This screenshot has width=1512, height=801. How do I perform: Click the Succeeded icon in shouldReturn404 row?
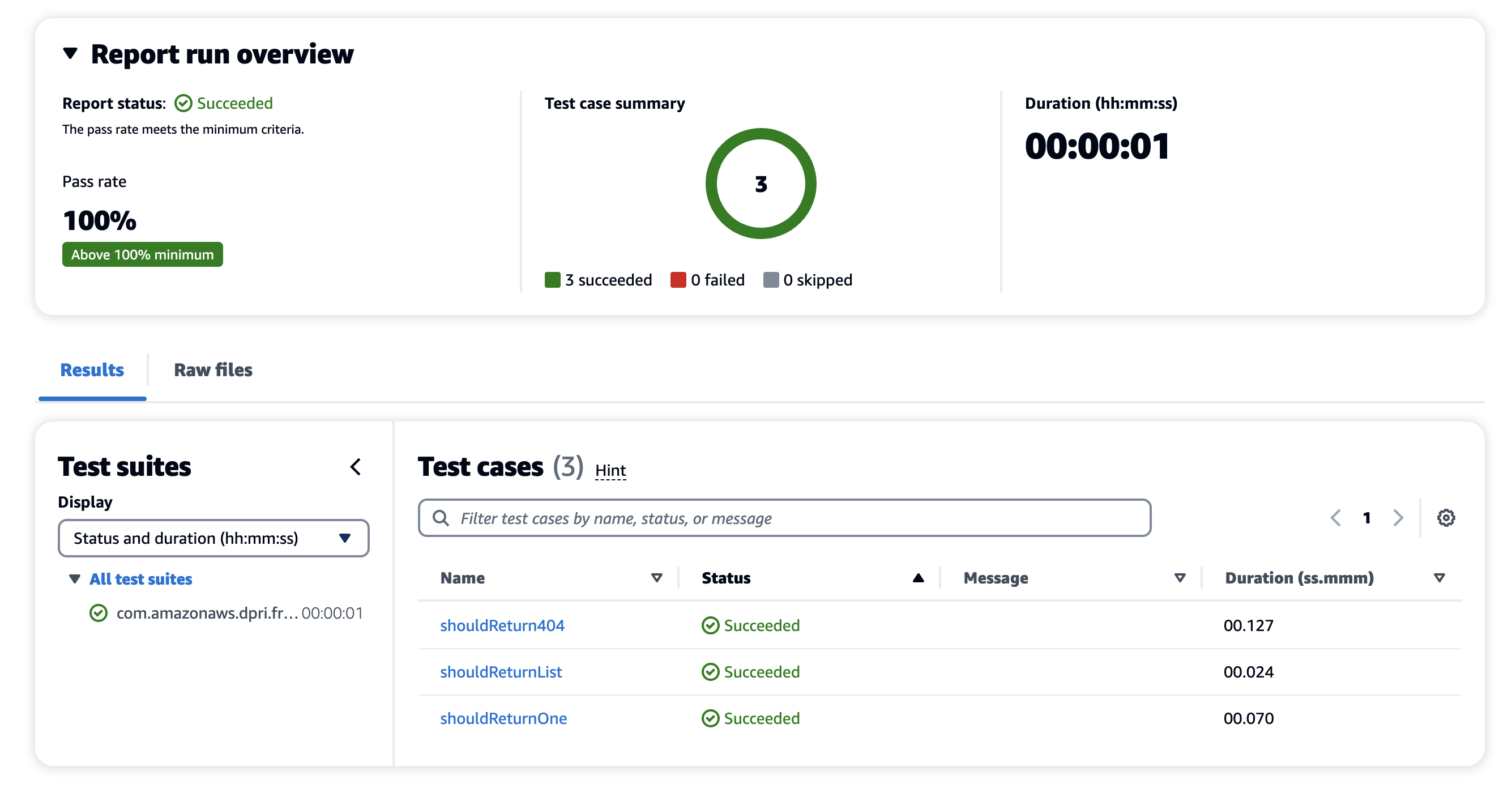[710, 625]
